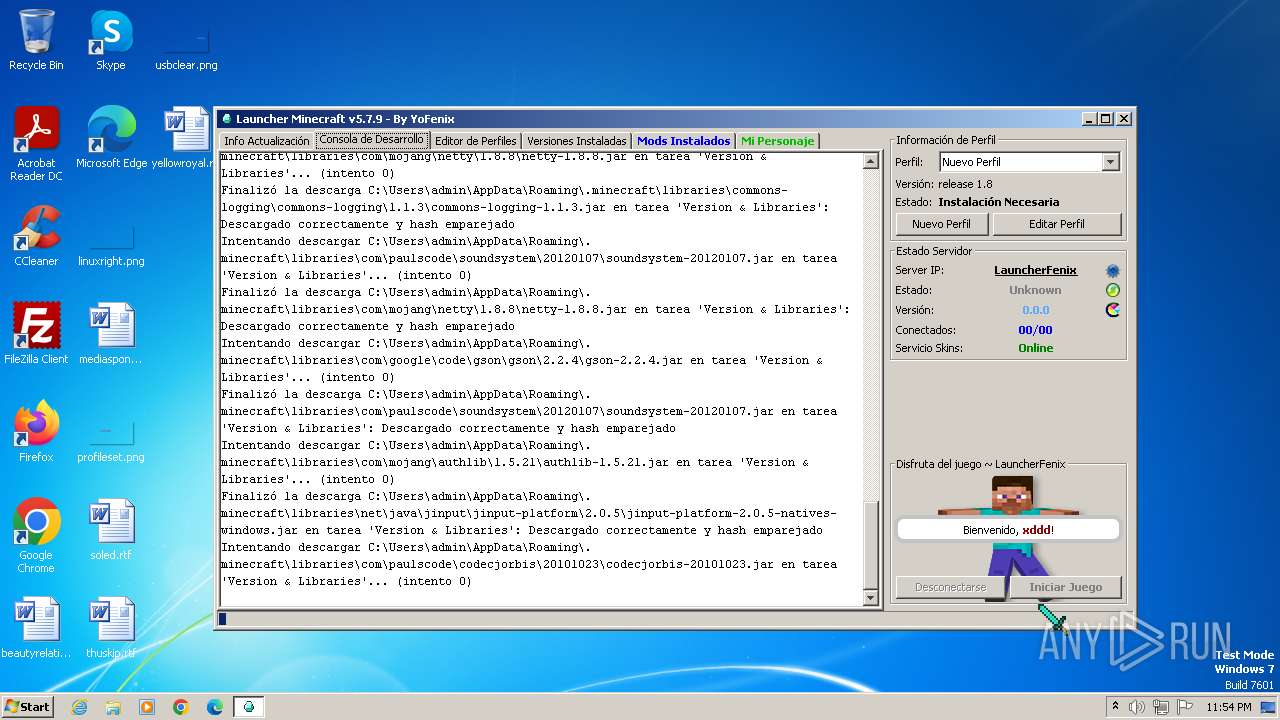The height and width of the screenshot is (720, 1280).
Task: Click the green status icon beside Estado
Action: tap(1112, 290)
